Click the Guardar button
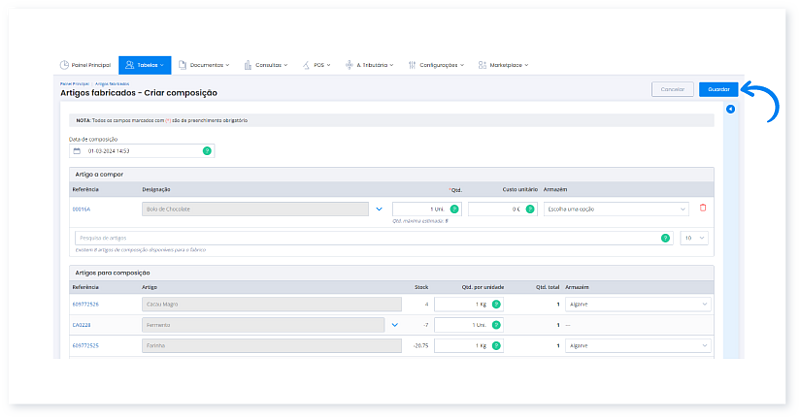 tap(718, 89)
